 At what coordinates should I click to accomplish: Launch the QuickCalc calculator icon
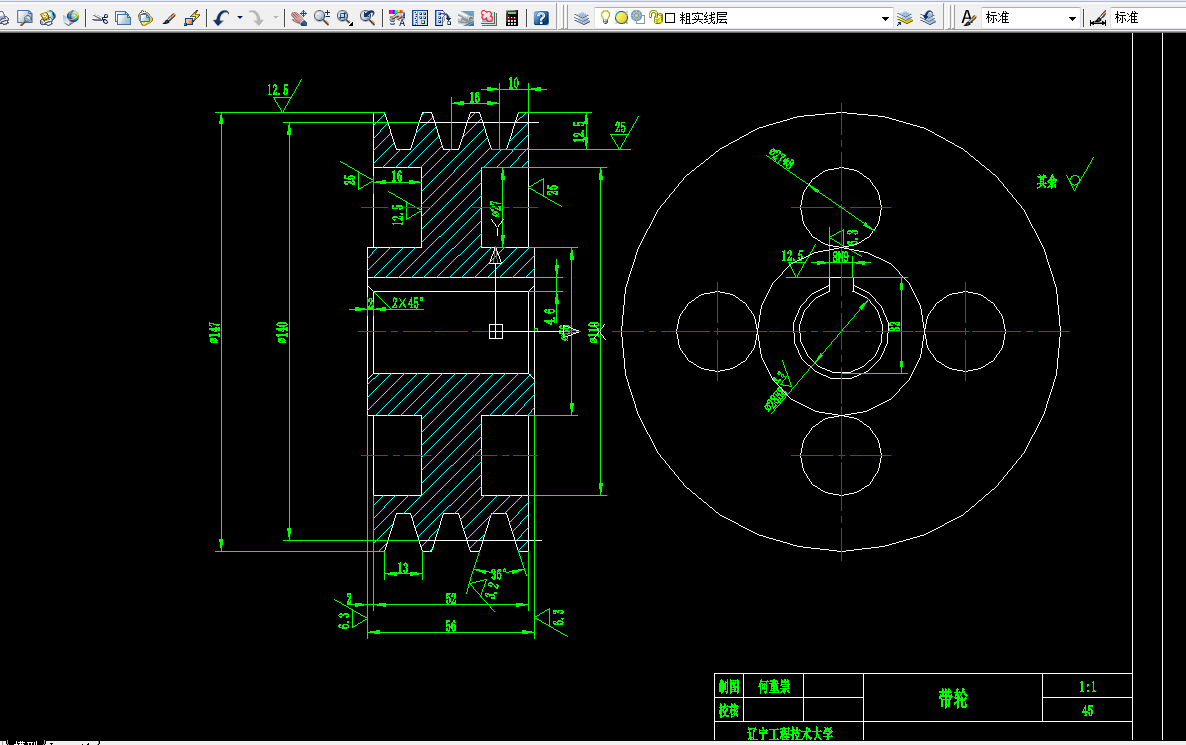tap(512, 17)
